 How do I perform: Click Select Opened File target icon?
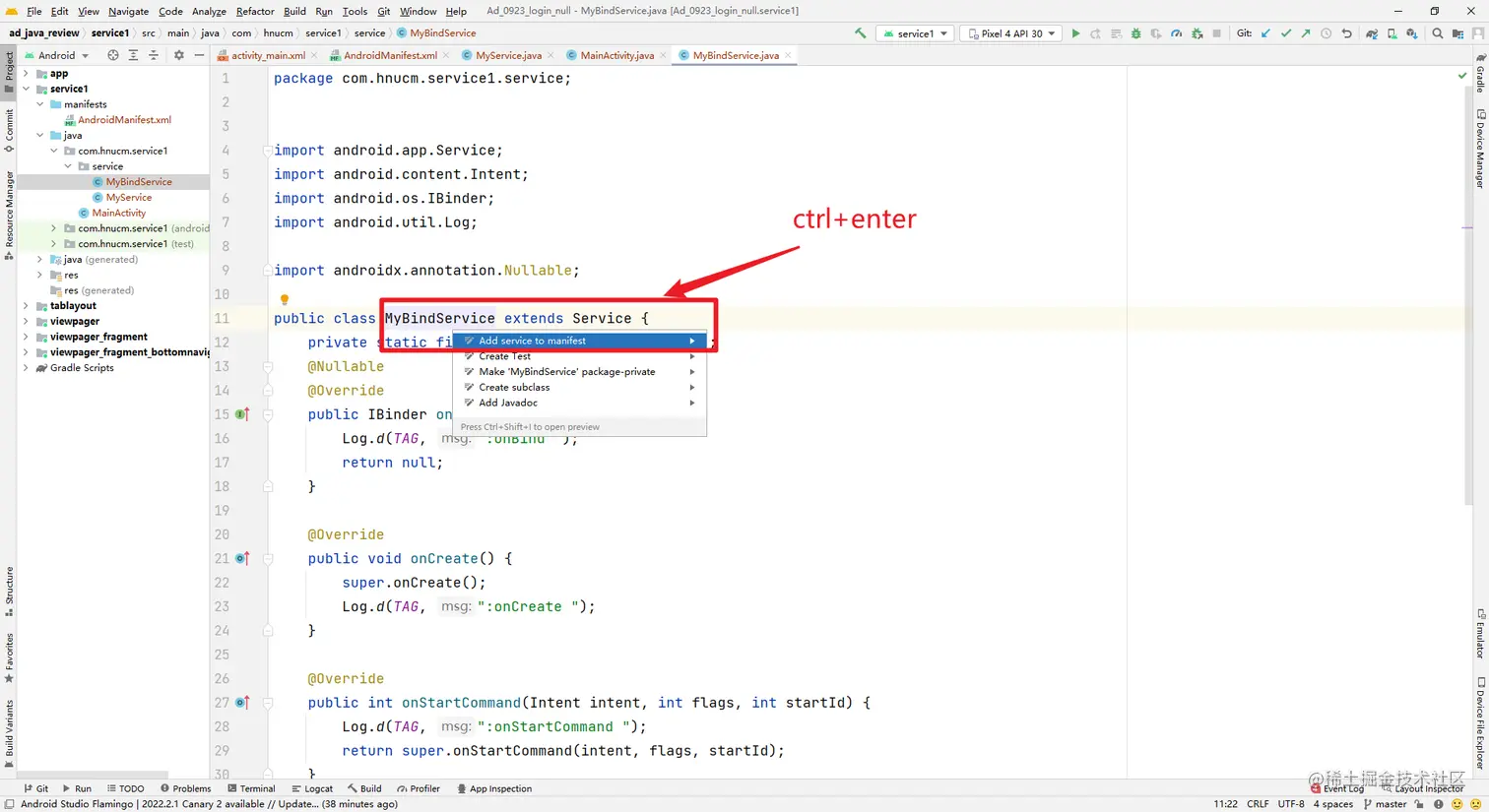pos(112,55)
